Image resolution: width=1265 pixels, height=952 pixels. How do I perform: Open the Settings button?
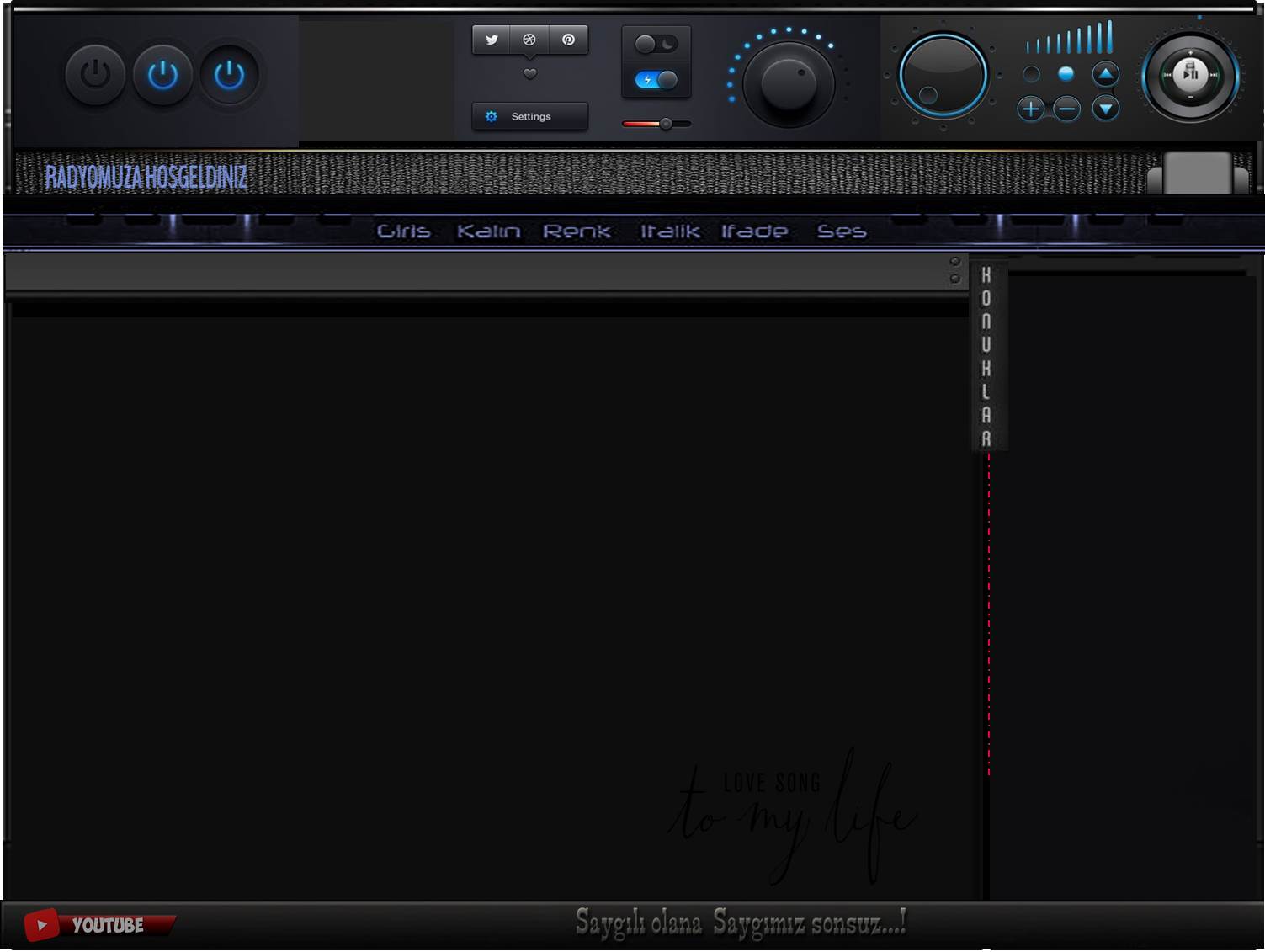[x=529, y=117]
